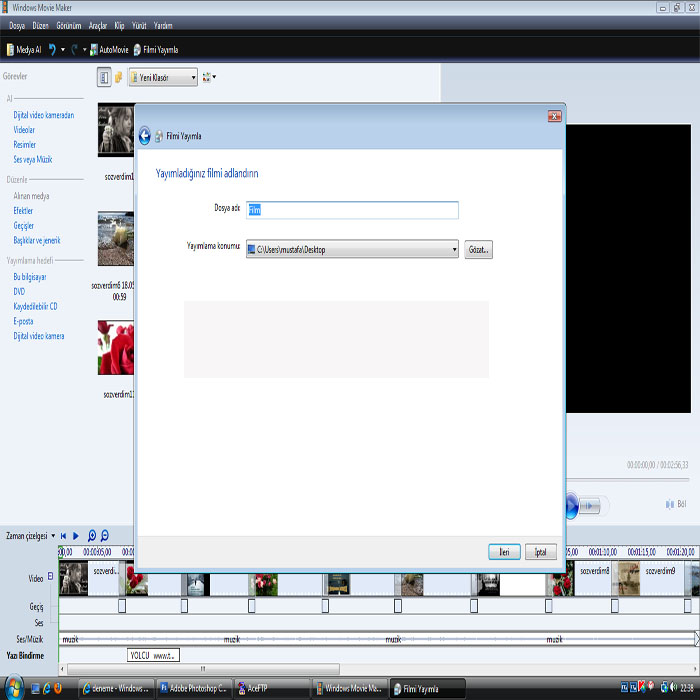
Task: Open the Araçlar menu
Action: [x=98, y=25]
